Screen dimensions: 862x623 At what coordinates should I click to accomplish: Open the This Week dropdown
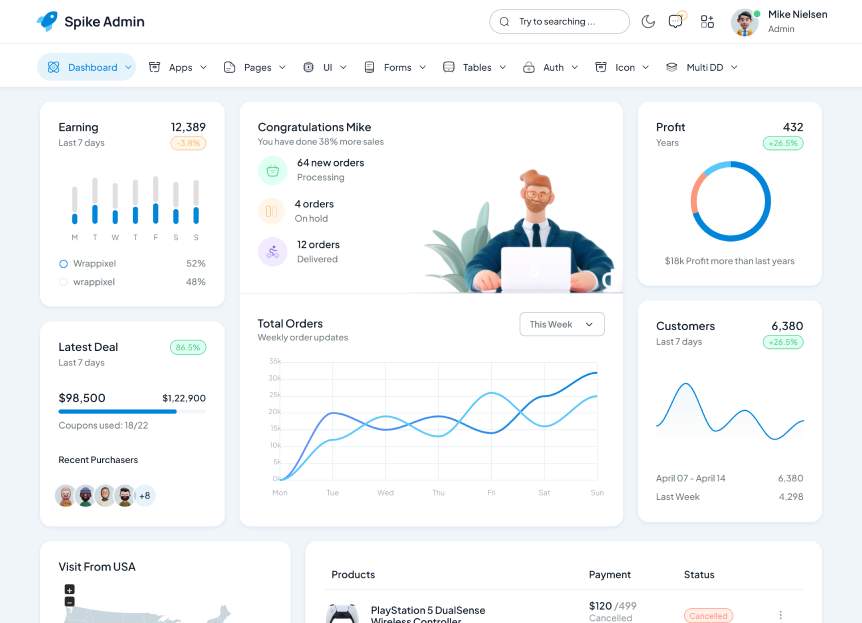point(562,324)
